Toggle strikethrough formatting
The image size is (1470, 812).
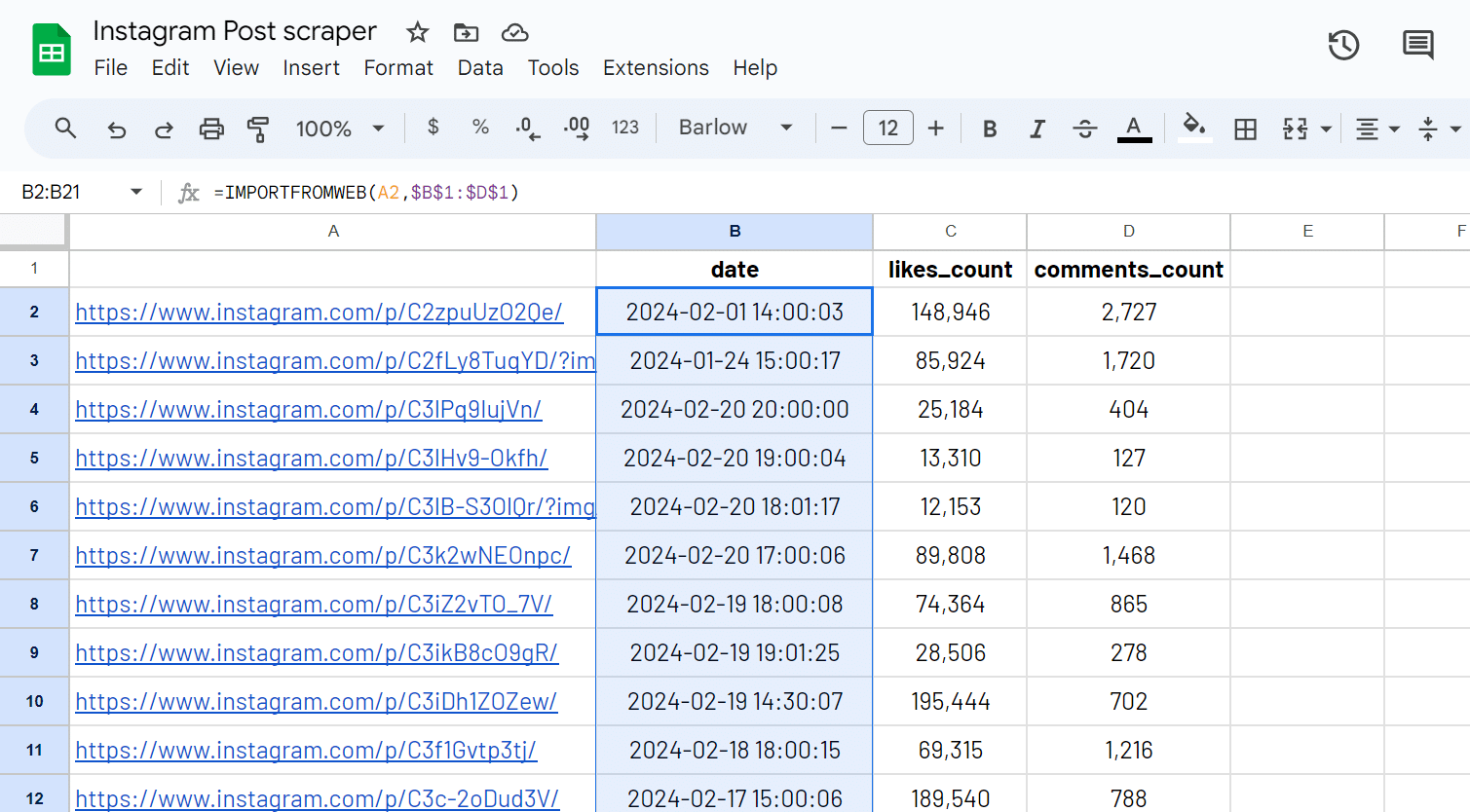coord(1084,129)
